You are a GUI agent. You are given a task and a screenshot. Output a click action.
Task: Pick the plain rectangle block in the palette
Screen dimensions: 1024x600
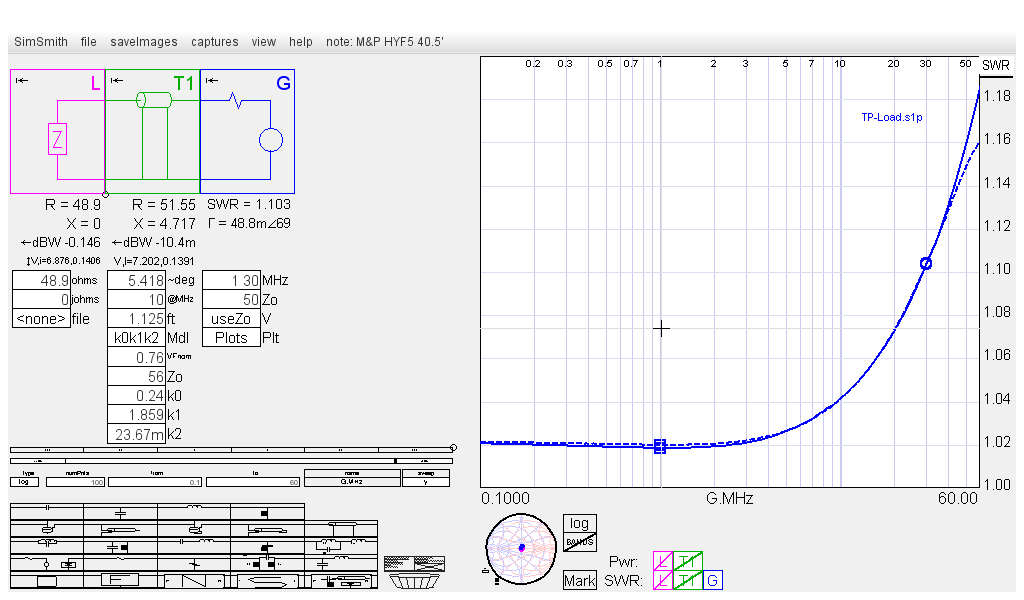coord(47,580)
